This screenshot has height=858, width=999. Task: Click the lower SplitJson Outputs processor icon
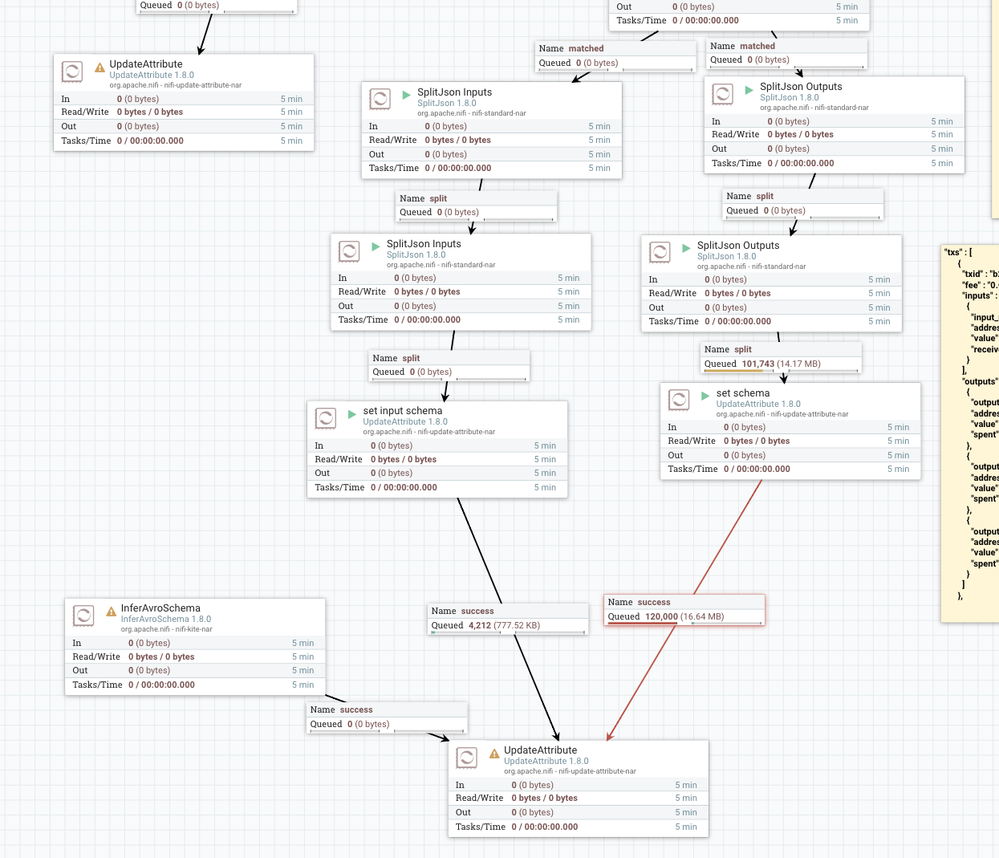(659, 252)
